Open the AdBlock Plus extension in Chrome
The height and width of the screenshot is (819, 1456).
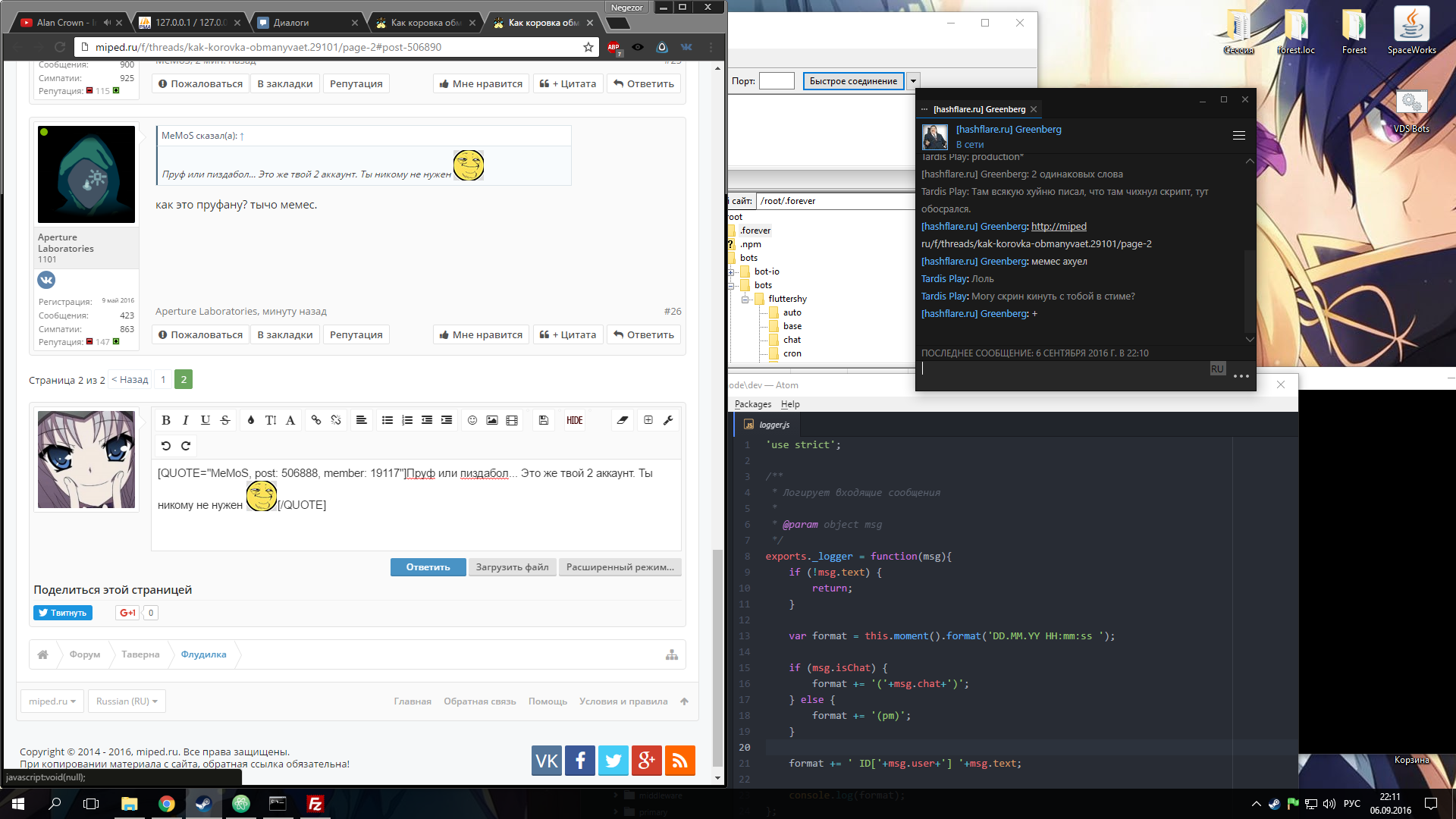[614, 48]
